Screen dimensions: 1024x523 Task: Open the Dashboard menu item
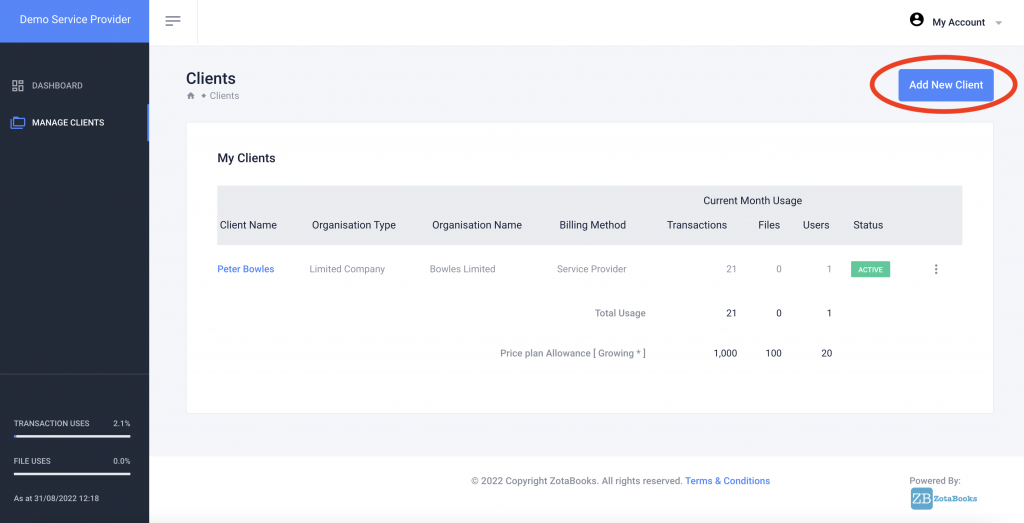click(57, 86)
